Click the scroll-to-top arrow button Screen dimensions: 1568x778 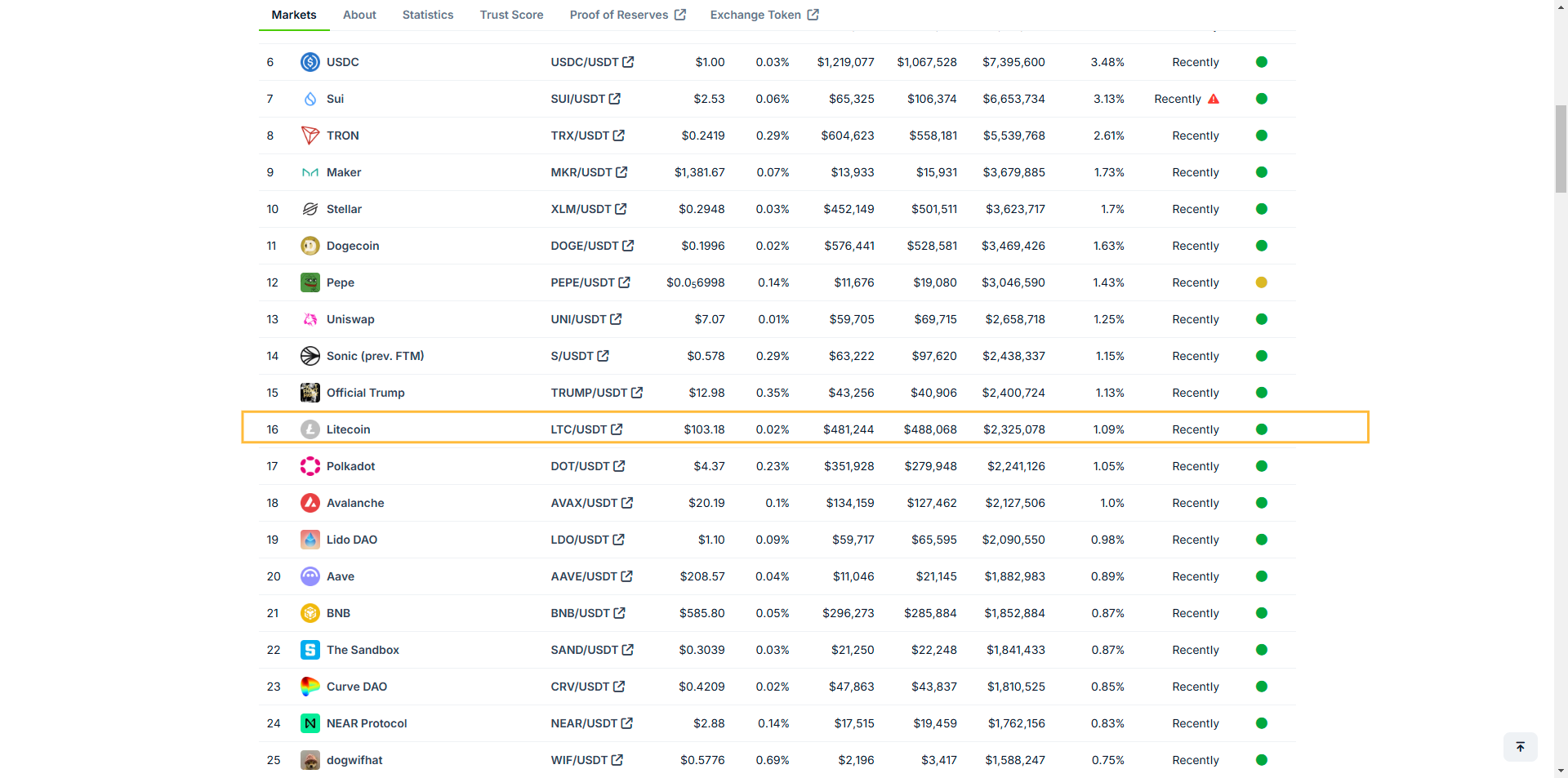click(1521, 747)
